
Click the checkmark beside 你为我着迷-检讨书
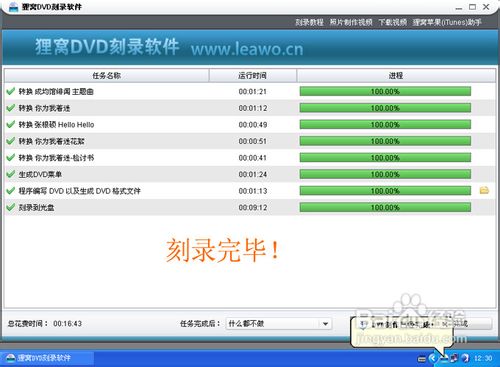pyautogui.click(x=11, y=157)
